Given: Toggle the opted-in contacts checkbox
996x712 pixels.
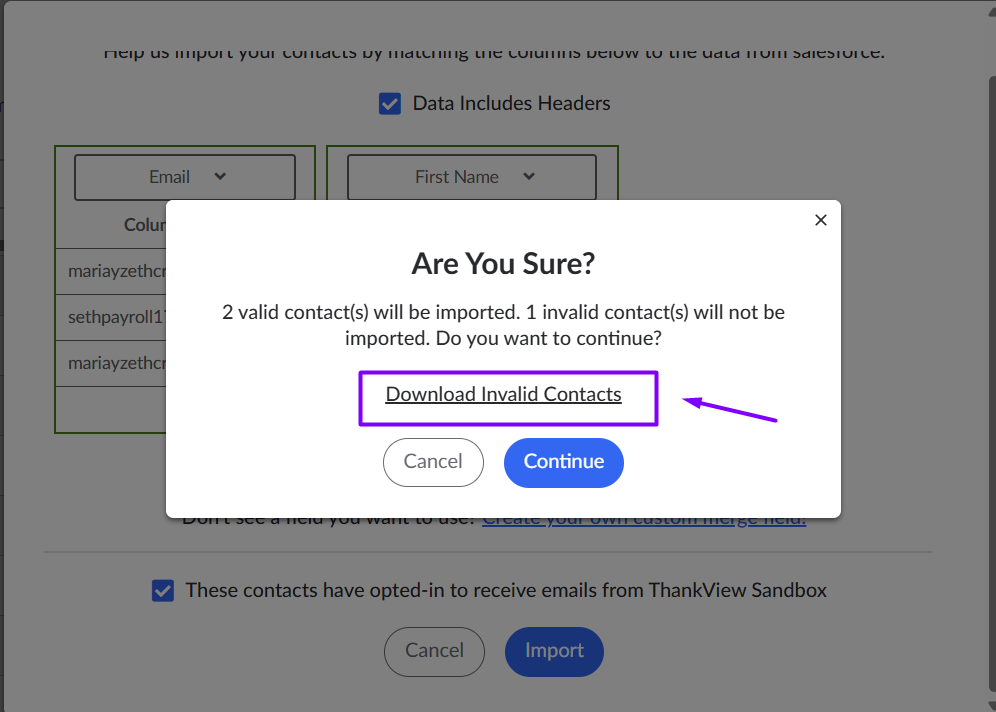Looking at the screenshot, I should tap(162, 591).
